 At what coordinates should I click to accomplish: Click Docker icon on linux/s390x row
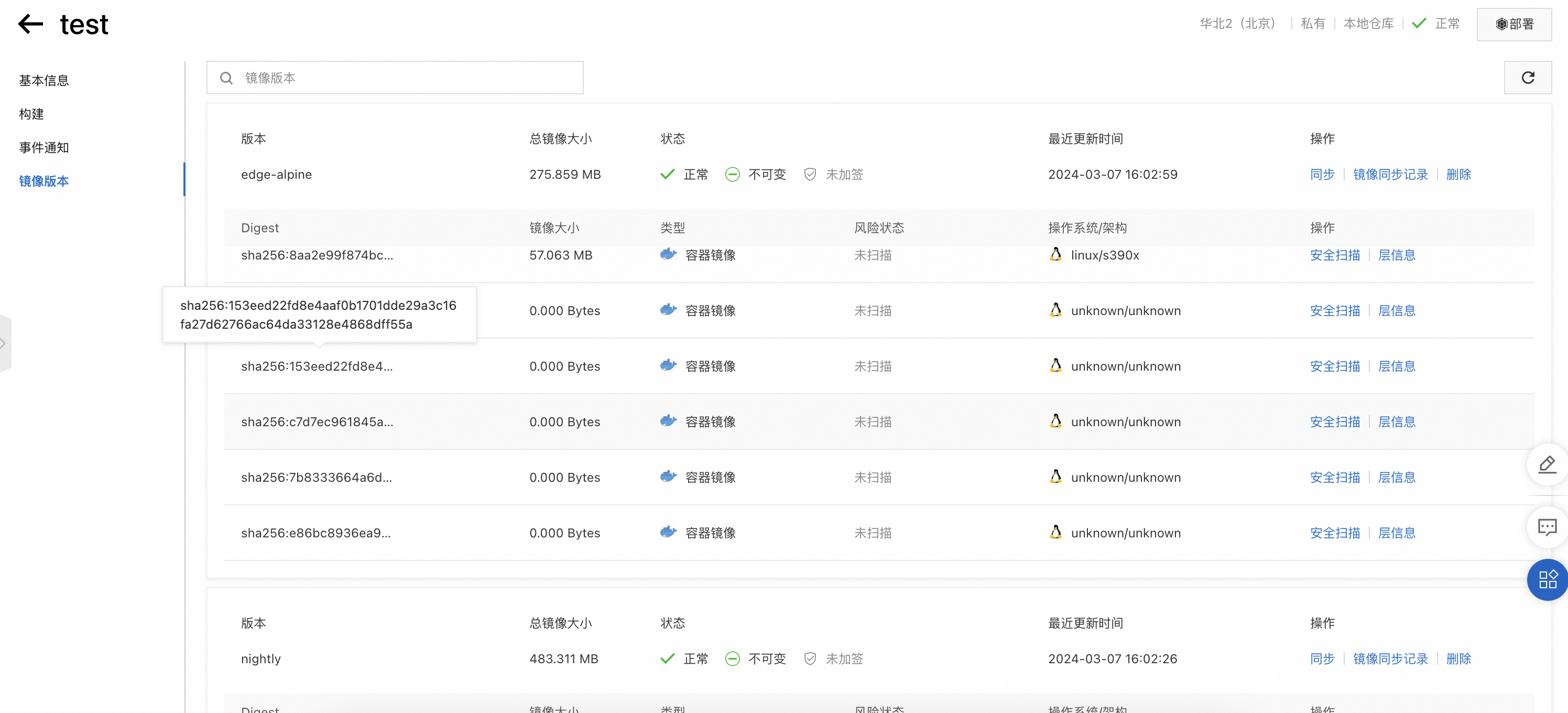[668, 254]
